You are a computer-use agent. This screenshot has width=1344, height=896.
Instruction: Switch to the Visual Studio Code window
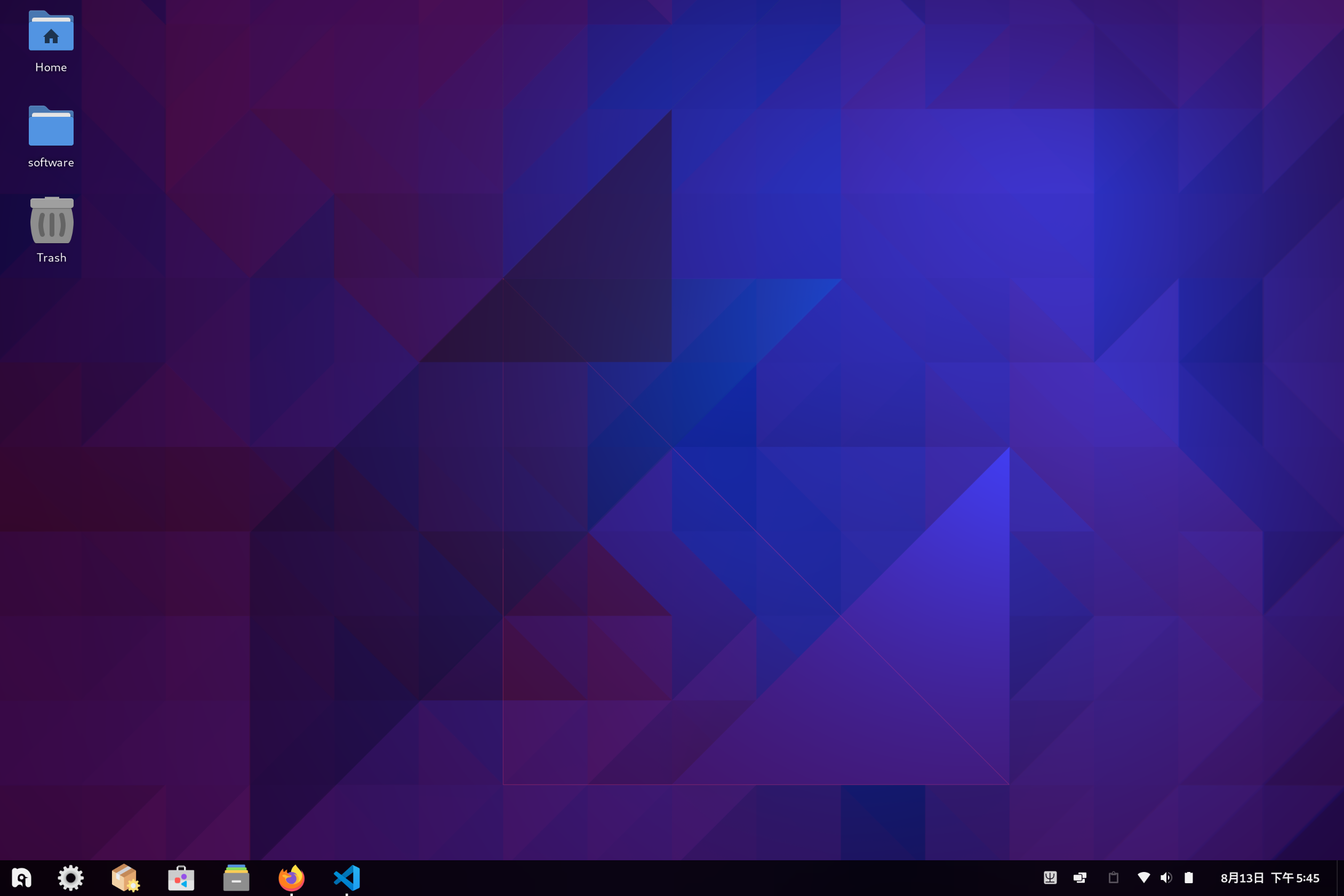(347, 878)
